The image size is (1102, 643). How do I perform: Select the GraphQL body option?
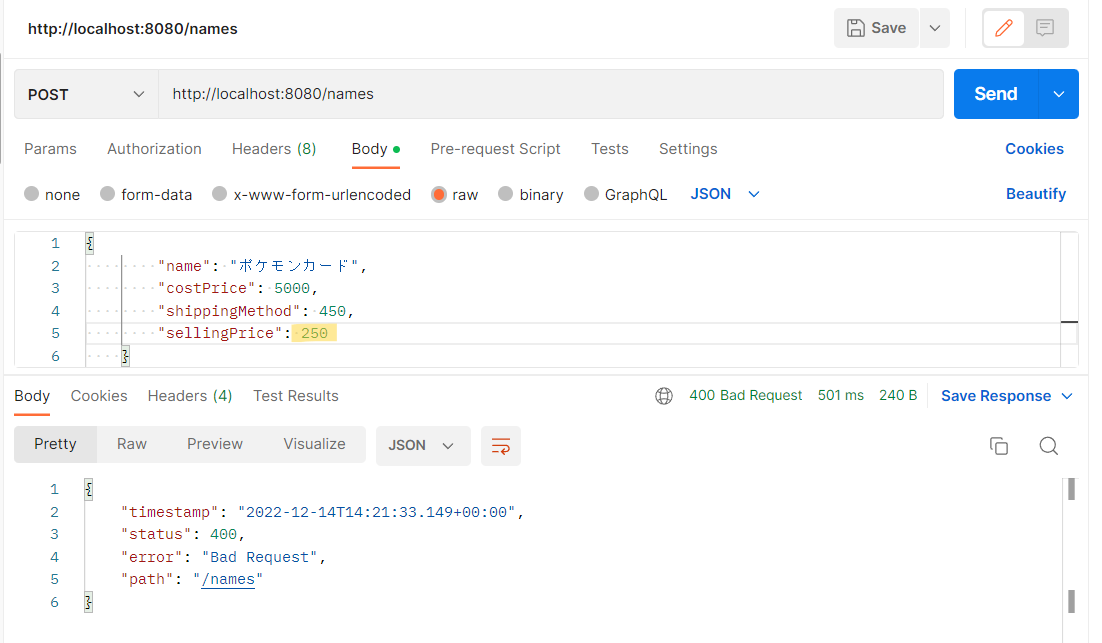(x=591, y=194)
